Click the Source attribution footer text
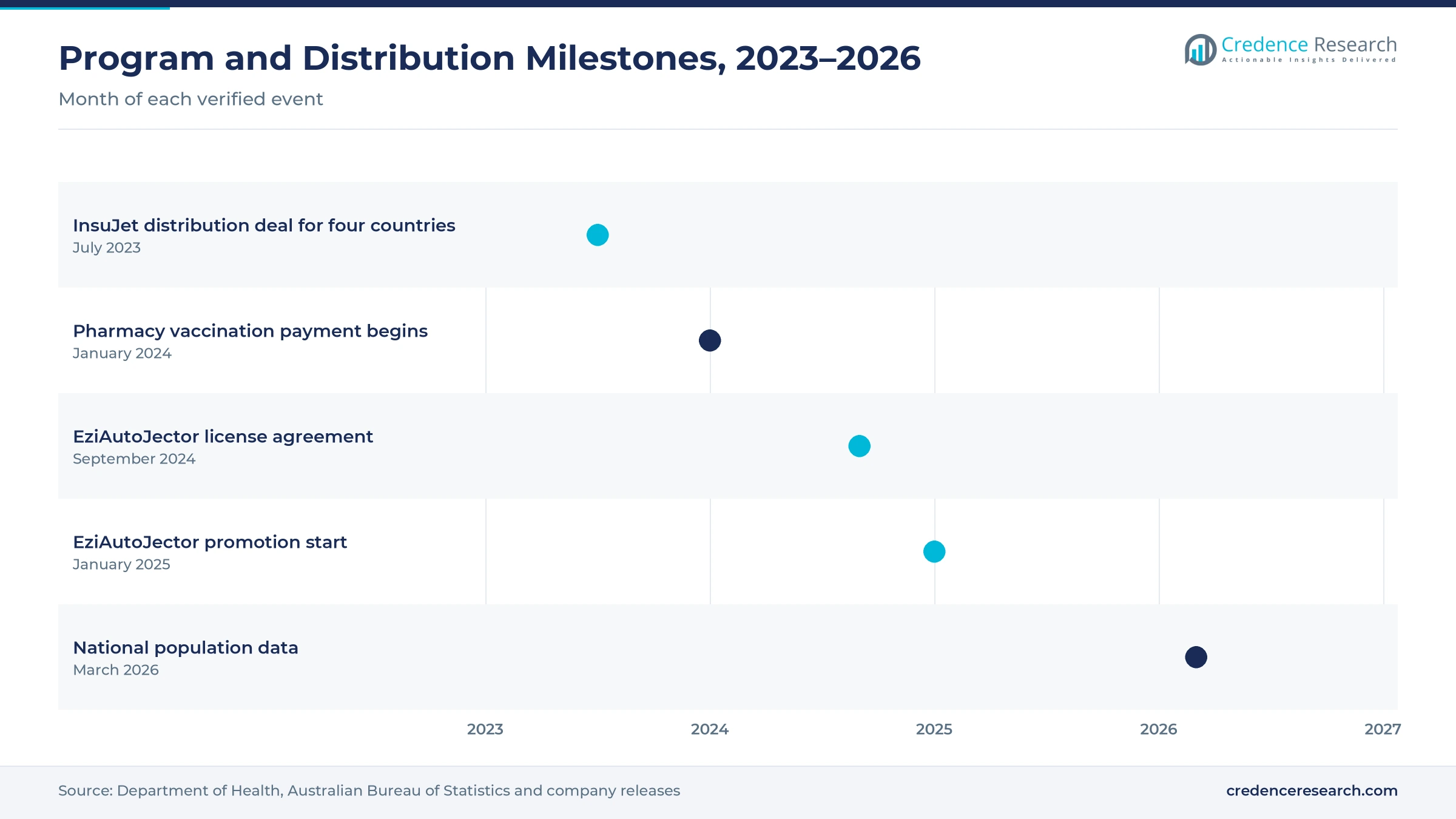This screenshot has height=819, width=1456. pyautogui.click(x=369, y=790)
